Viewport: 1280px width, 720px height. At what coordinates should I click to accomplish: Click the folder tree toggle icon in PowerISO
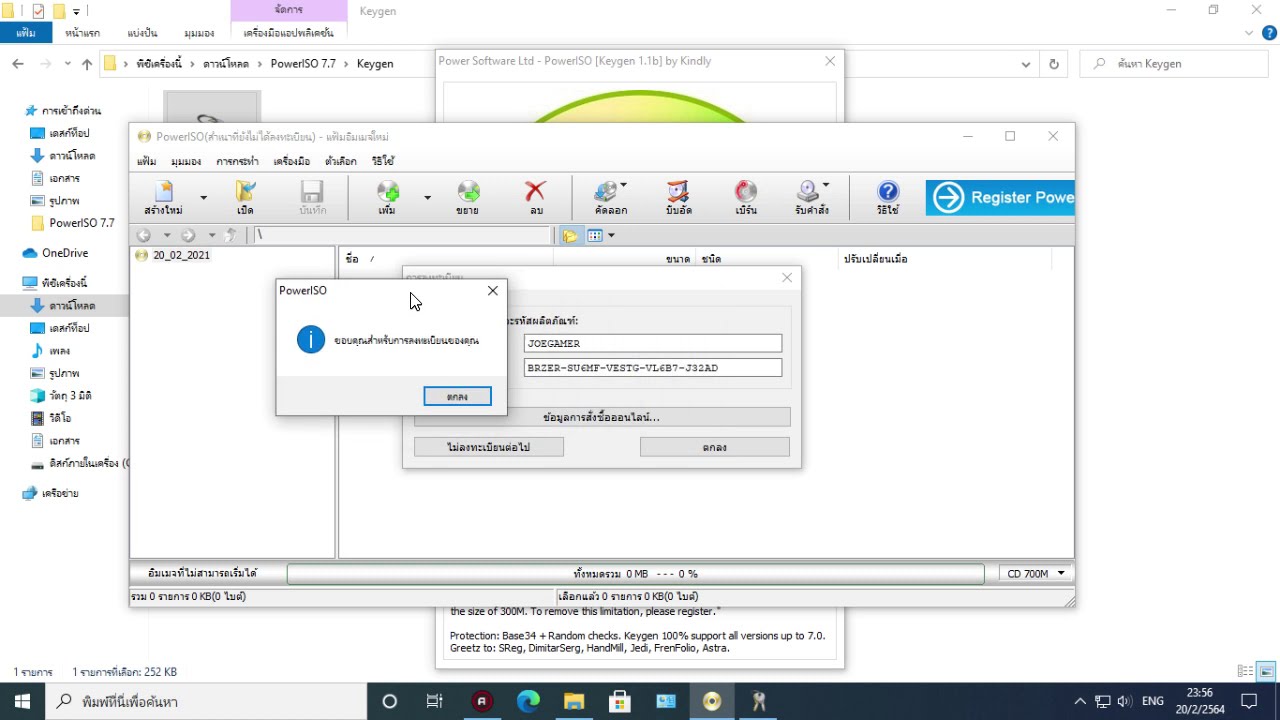[x=570, y=236]
